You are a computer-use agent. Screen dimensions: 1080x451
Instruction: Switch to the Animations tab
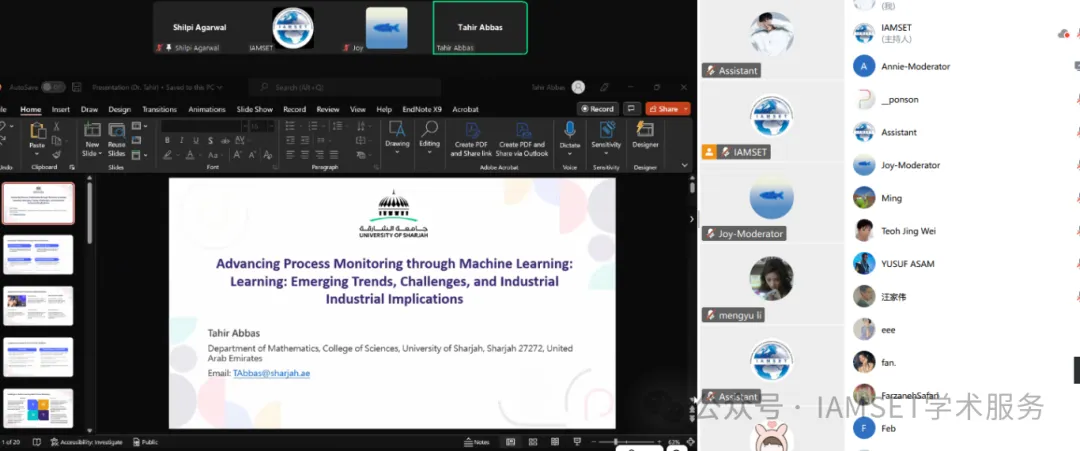(x=207, y=109)
